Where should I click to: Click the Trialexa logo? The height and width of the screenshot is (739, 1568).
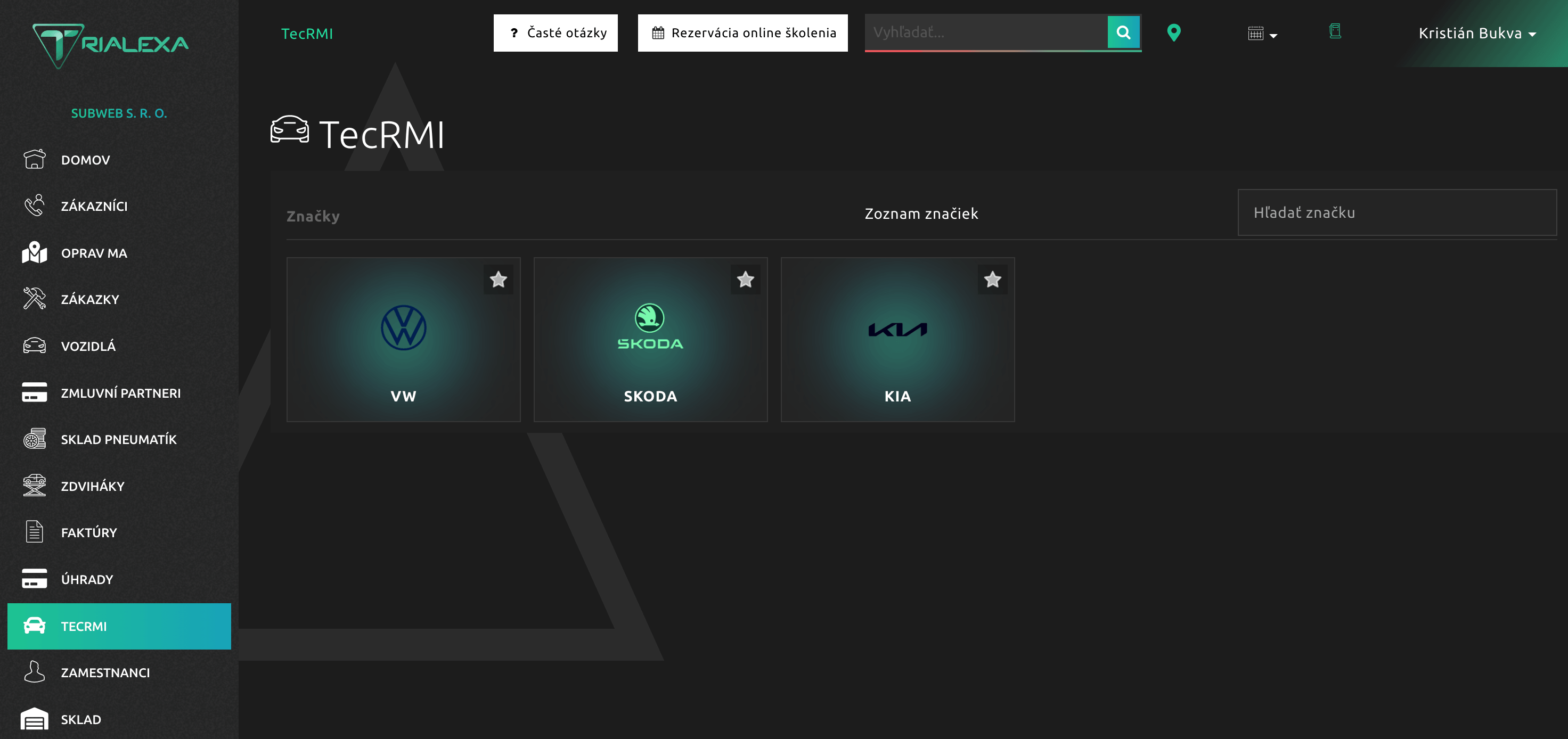point(110,45)
